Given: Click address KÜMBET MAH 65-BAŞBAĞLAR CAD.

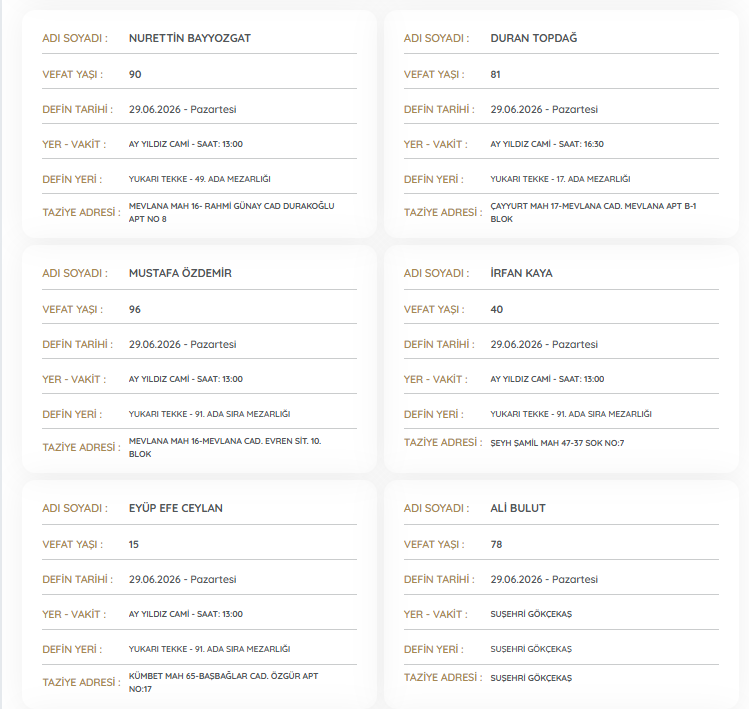Looking at the screenshot, I should [x=224, y=683].
